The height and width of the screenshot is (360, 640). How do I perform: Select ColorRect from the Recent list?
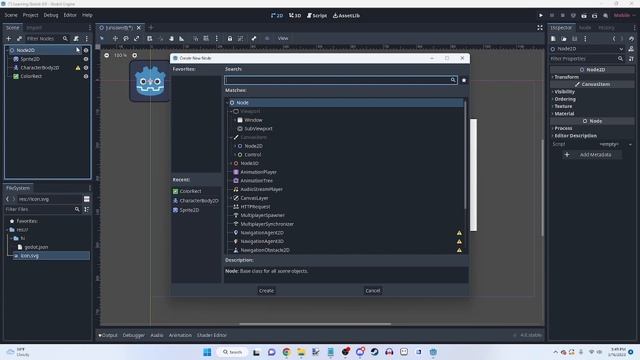tap(191, 191)
